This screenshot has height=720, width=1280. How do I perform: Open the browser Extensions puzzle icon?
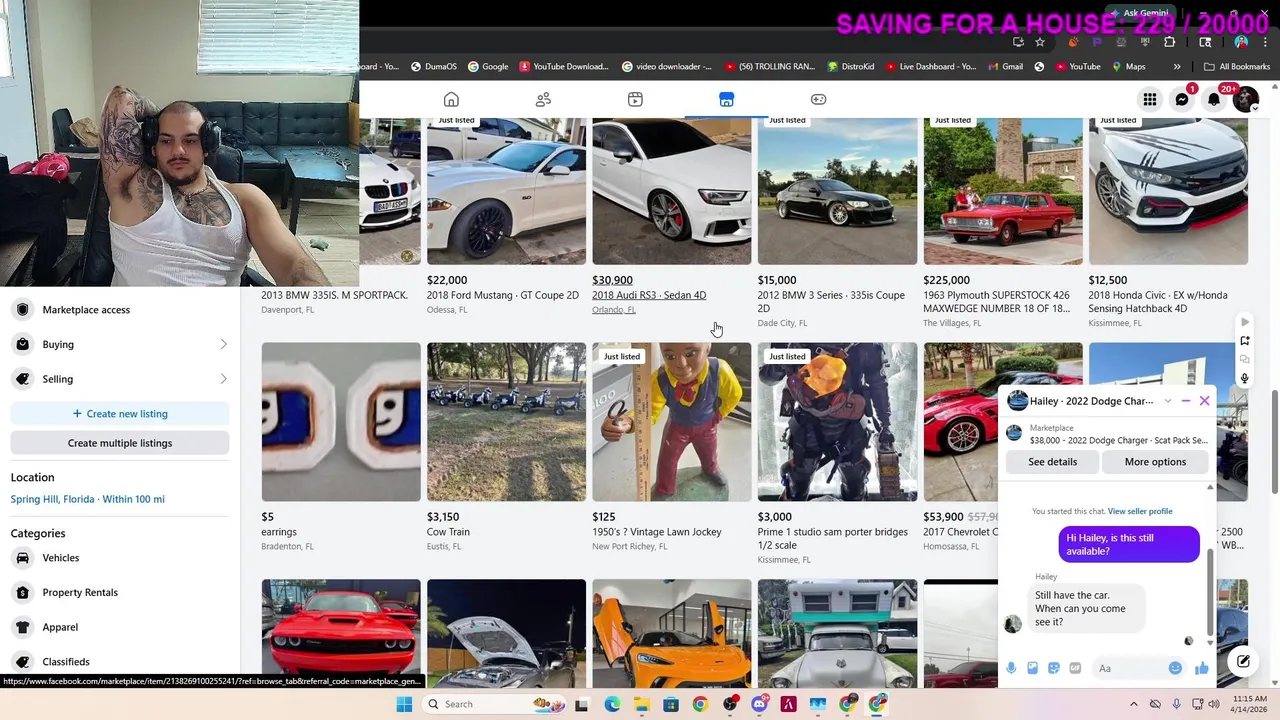(x=1169, y=42)
